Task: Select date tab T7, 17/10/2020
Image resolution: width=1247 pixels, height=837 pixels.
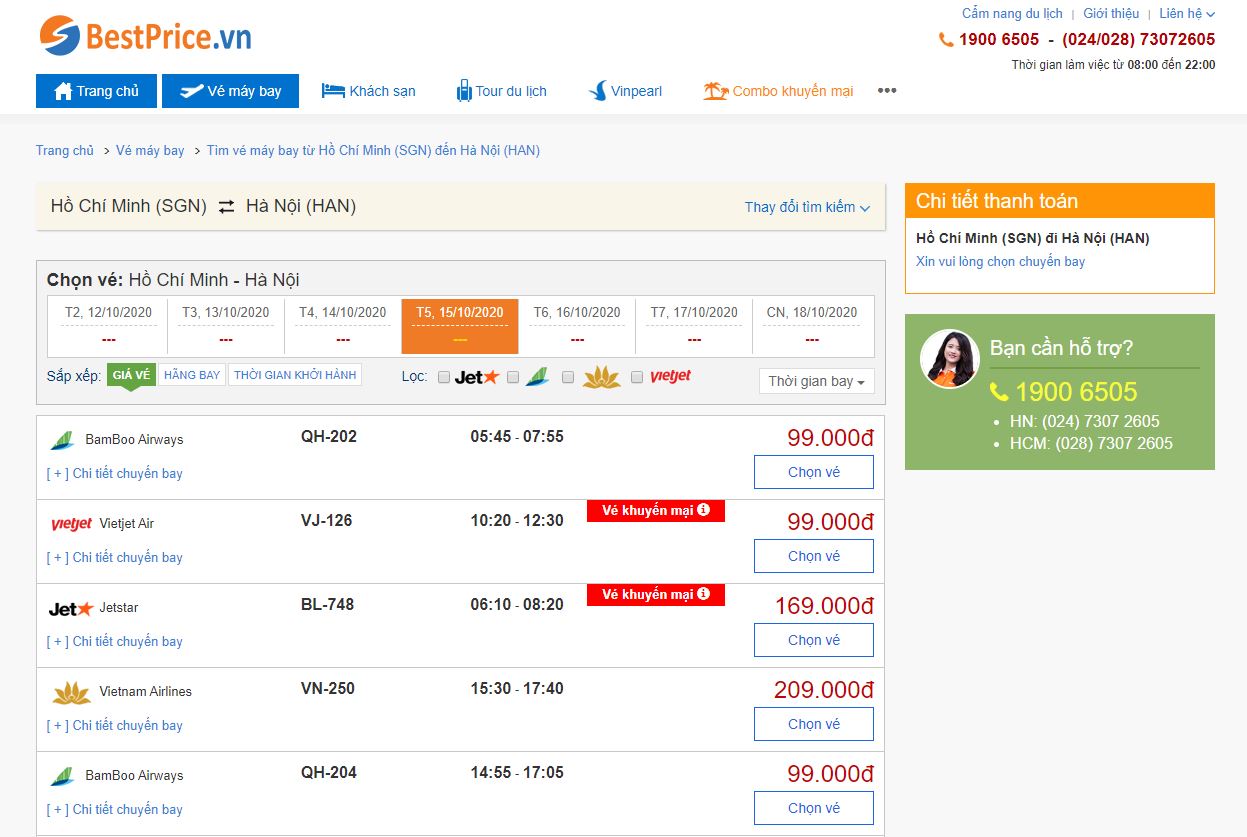Action: (694, 325)
